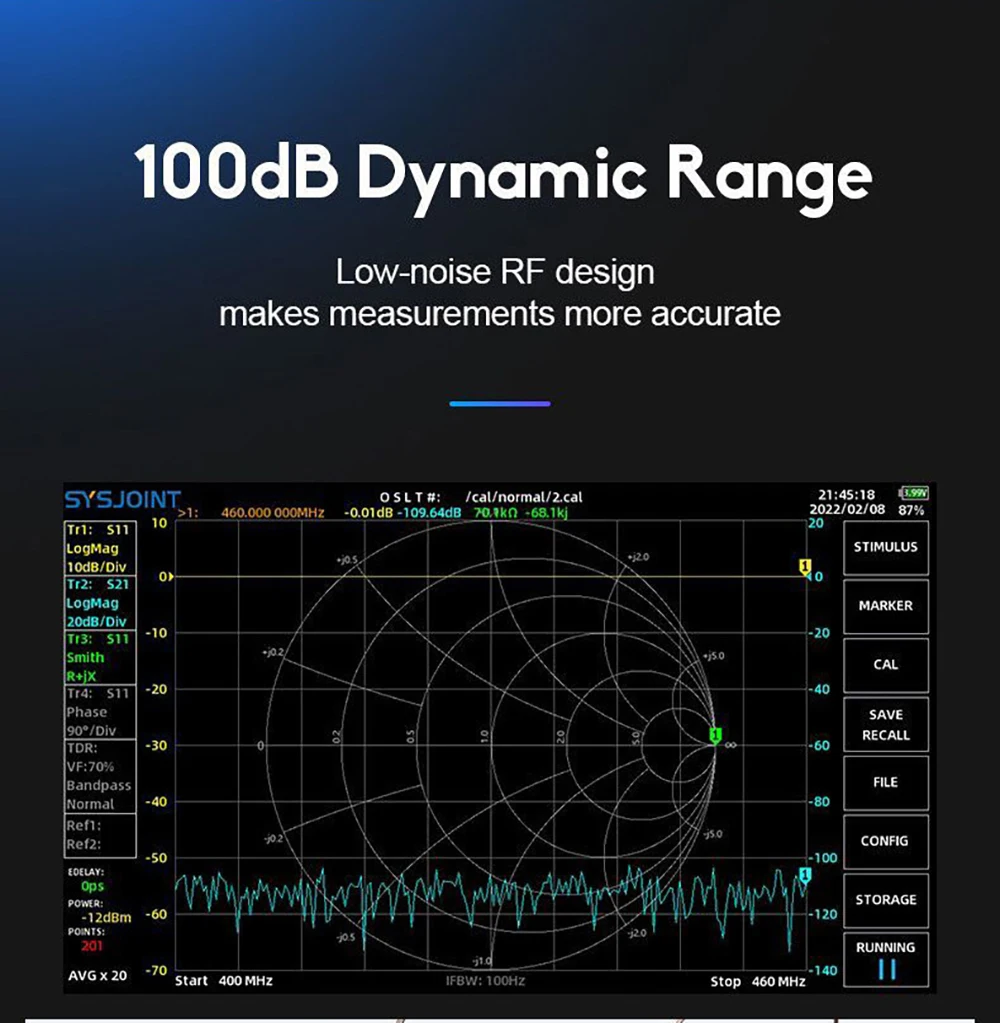Click the yellow marker 1 on S11 trace
1000x1023 pixels.
(805, 566)
